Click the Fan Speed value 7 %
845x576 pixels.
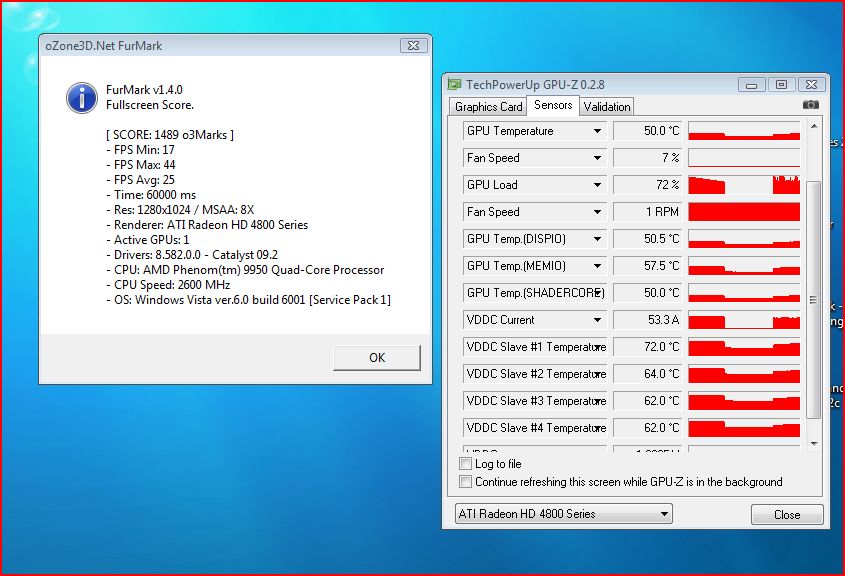648,158
